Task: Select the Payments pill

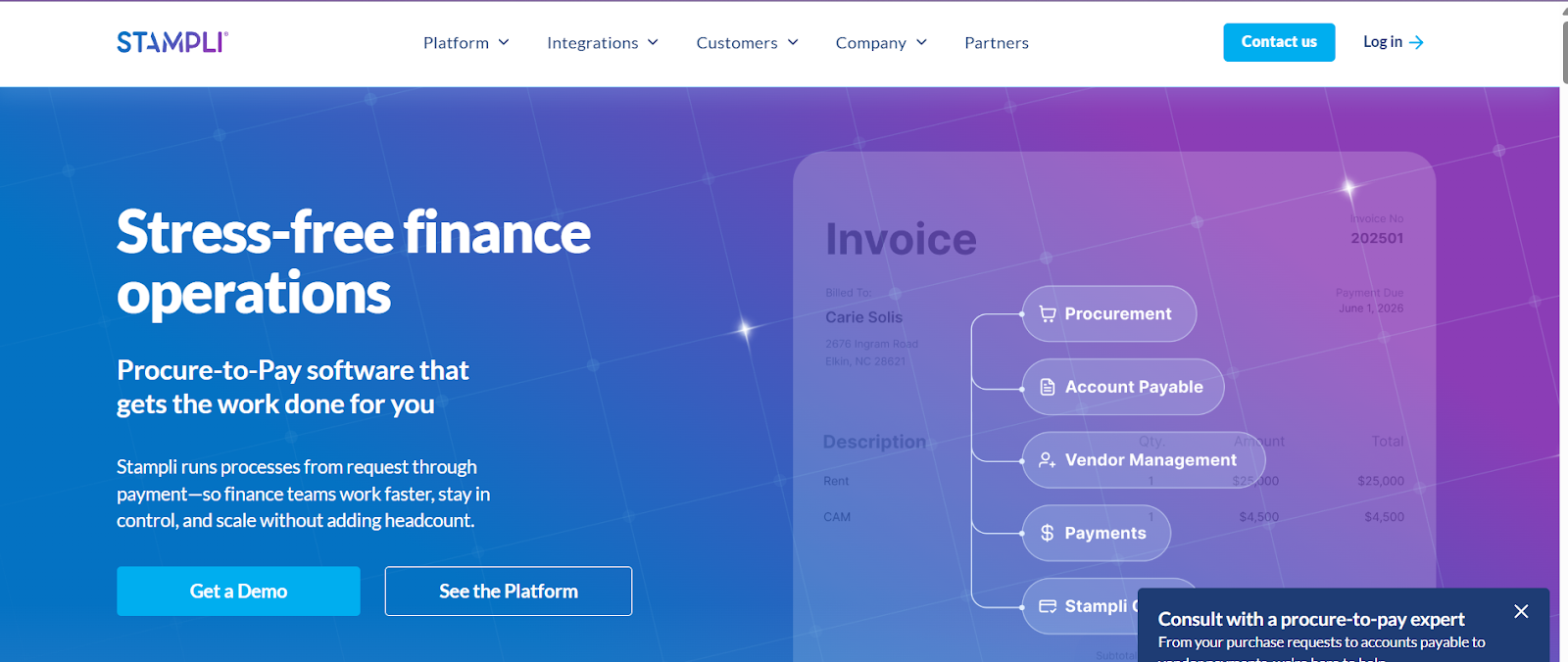Action: coord(1097,533)
